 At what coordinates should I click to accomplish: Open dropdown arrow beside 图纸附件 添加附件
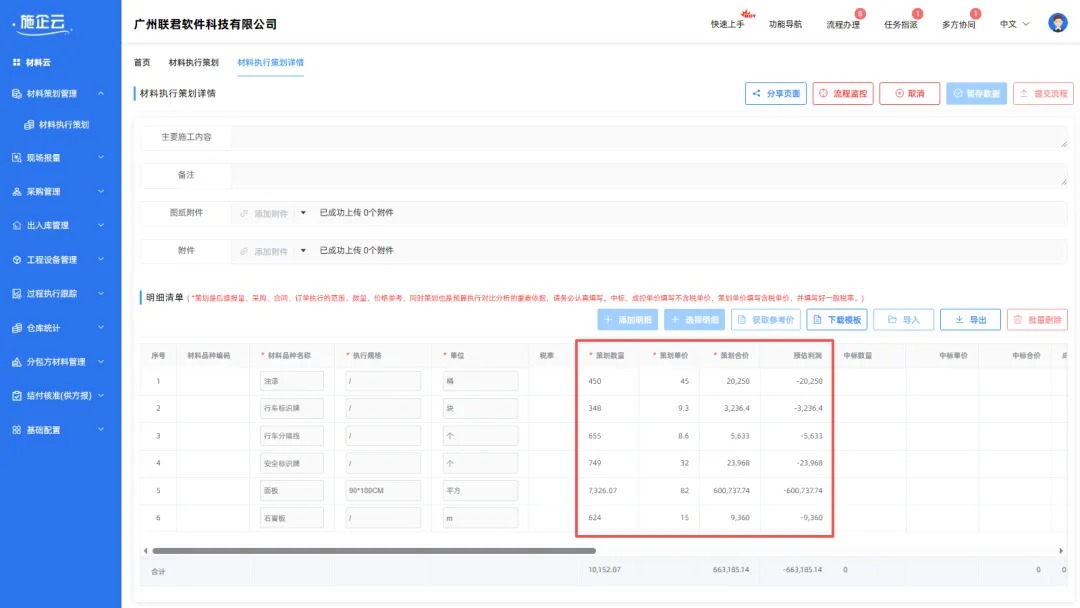[303, 213]
